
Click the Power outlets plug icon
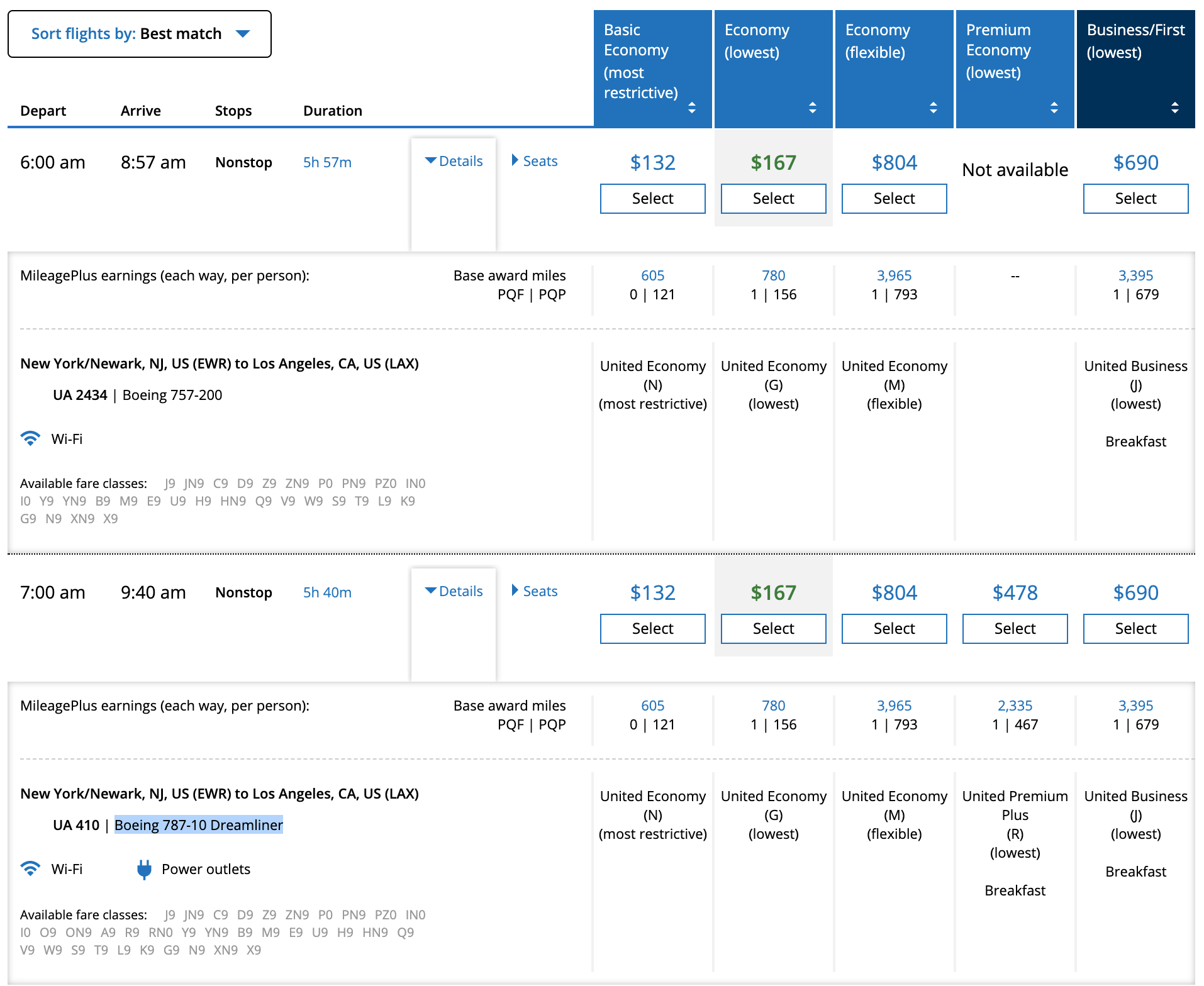click(x=144, y=869)
